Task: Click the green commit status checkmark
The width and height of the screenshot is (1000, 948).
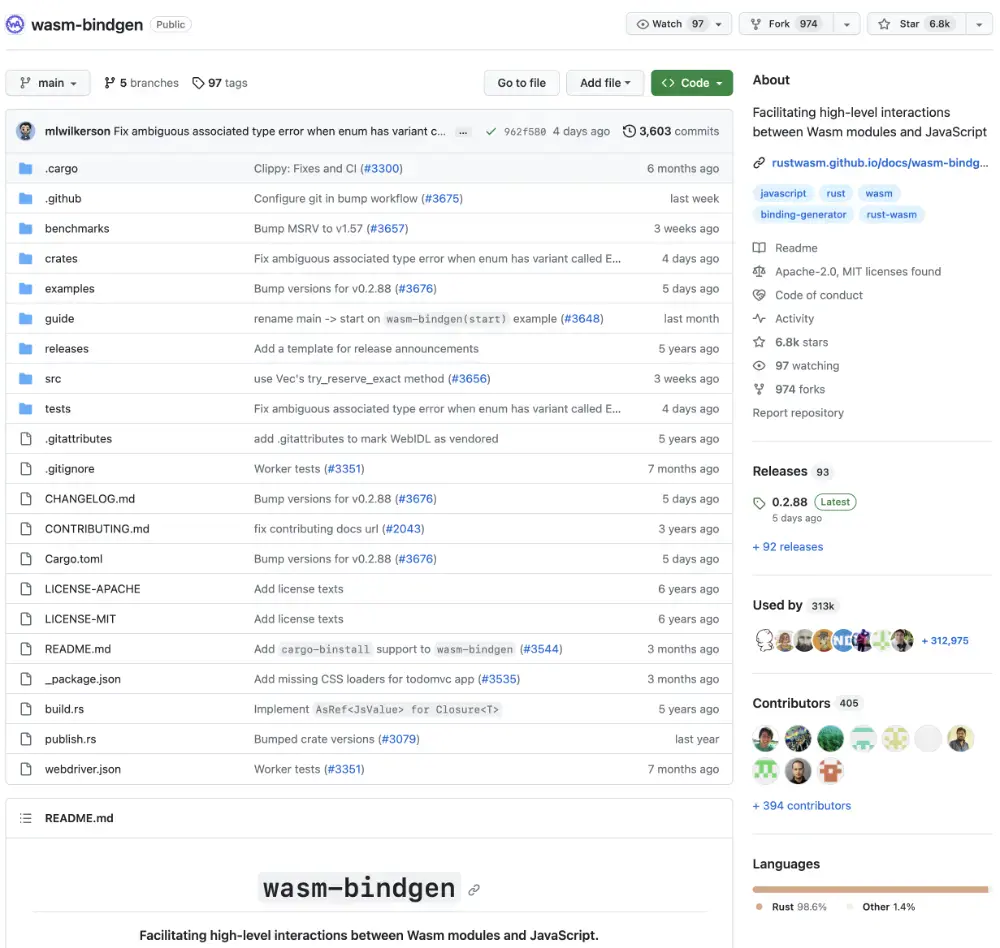Action: coord(490,131)
